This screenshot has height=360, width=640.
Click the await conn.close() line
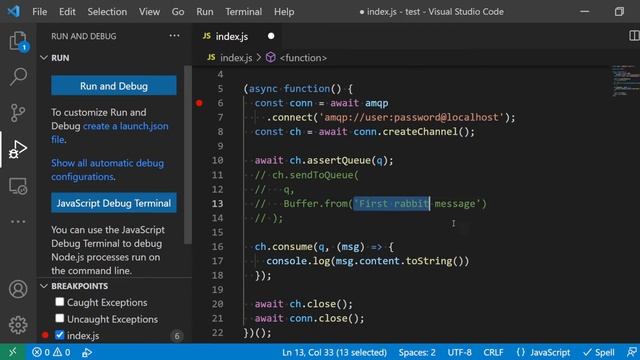pyautogui.click(x=309, y=318)
